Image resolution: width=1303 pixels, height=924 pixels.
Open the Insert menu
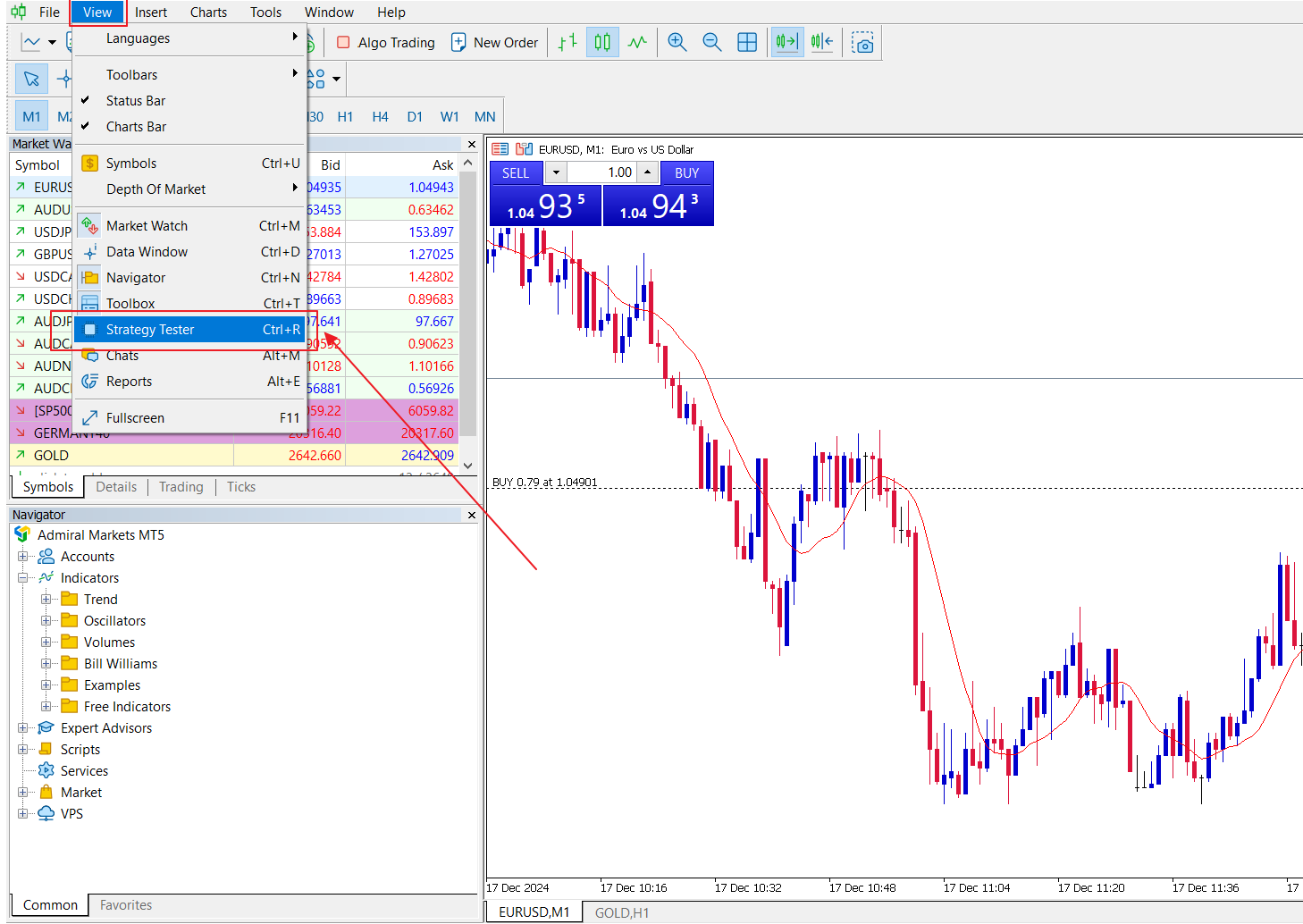point(151,13)
